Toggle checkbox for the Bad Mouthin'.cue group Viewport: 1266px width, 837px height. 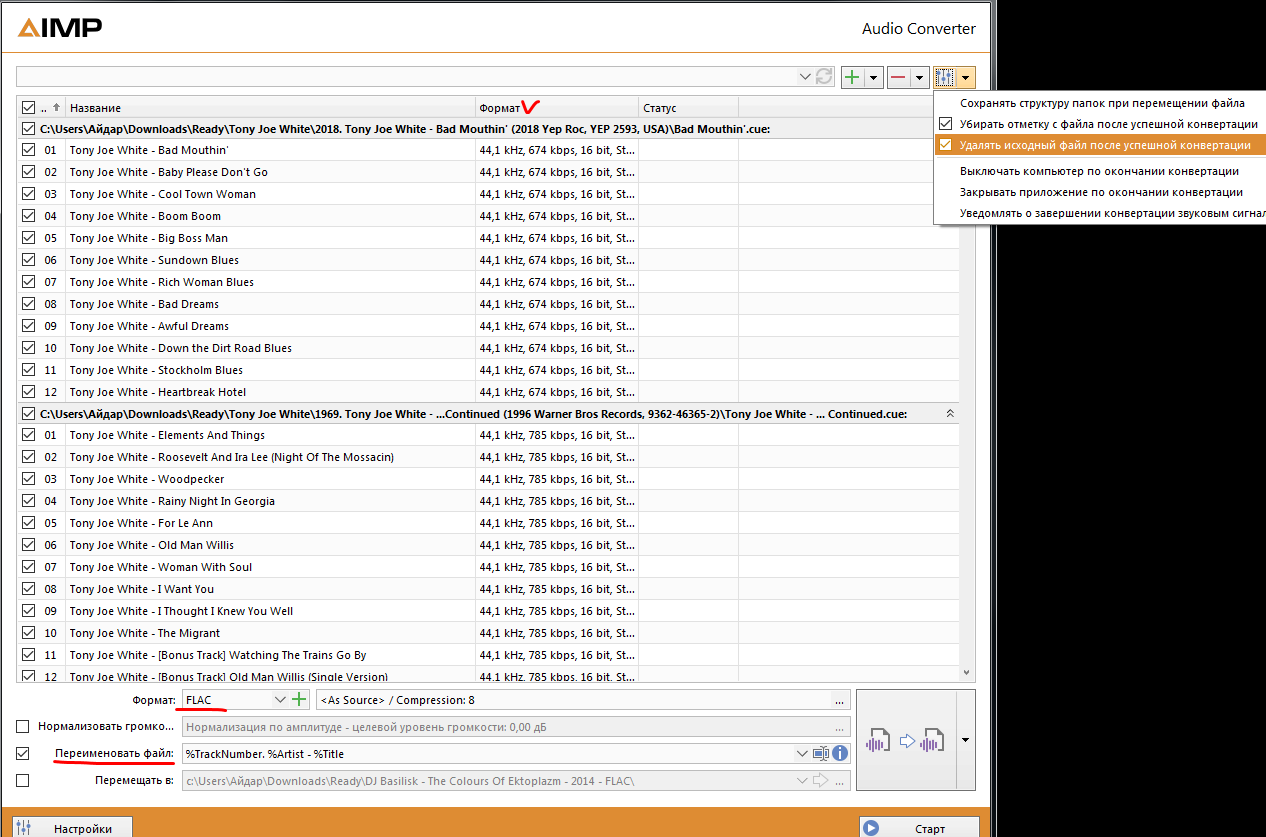(x=28, y=128)
